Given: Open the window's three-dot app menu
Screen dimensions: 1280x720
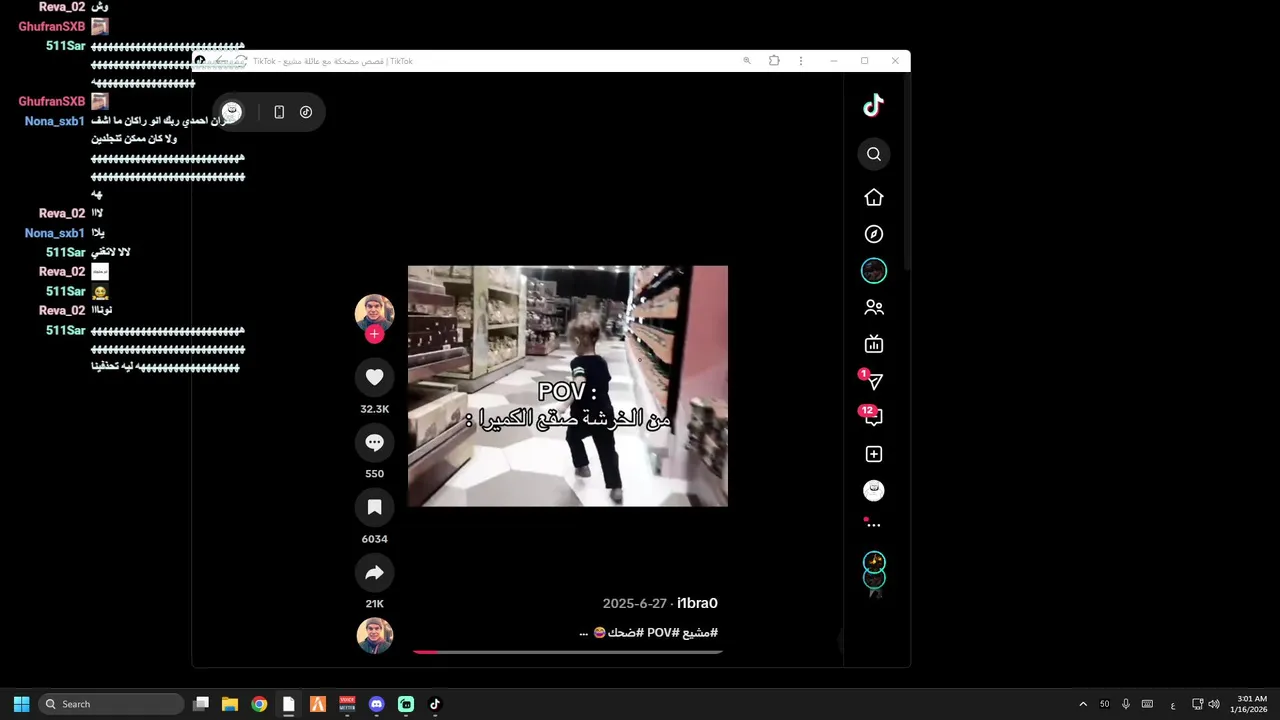Looking at the screenshot, I should [x=801, y=61].
